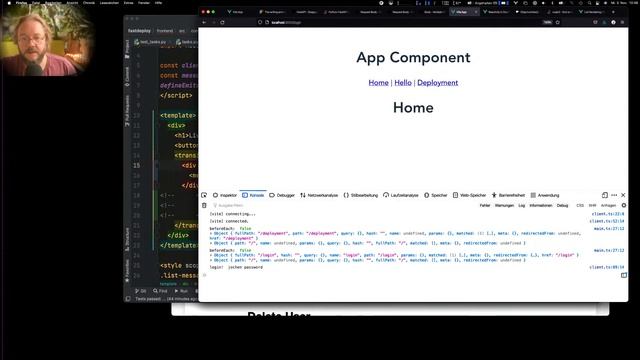
Task: Toggle the Informationen console filter
Action: coord(541,205)
